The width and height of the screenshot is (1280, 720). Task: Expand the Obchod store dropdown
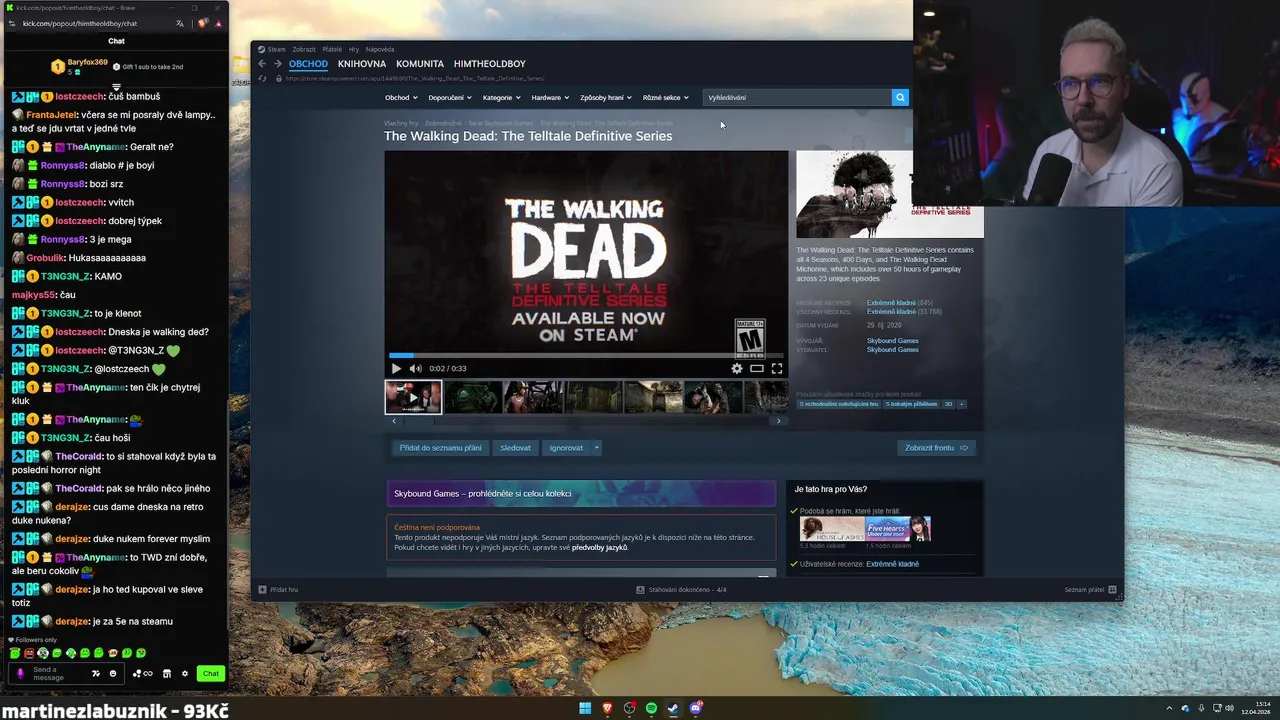pos(401,97)
